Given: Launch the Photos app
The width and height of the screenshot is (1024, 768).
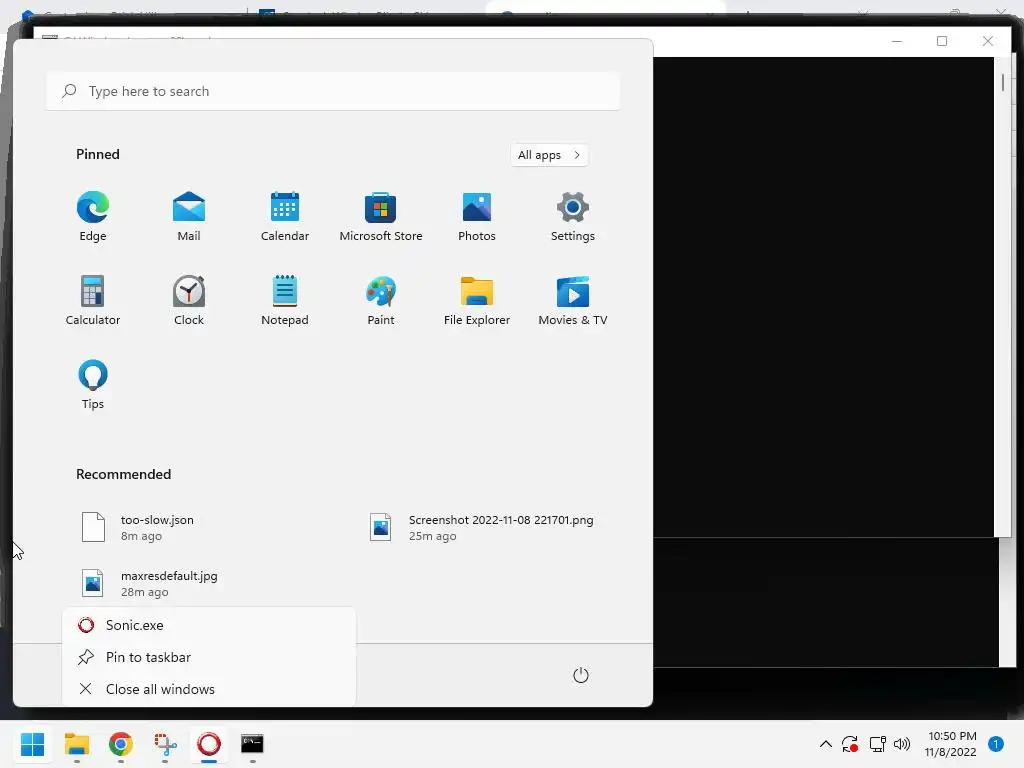Looking at the screenshot, I should pyautogui.click(x=477, y=216).
